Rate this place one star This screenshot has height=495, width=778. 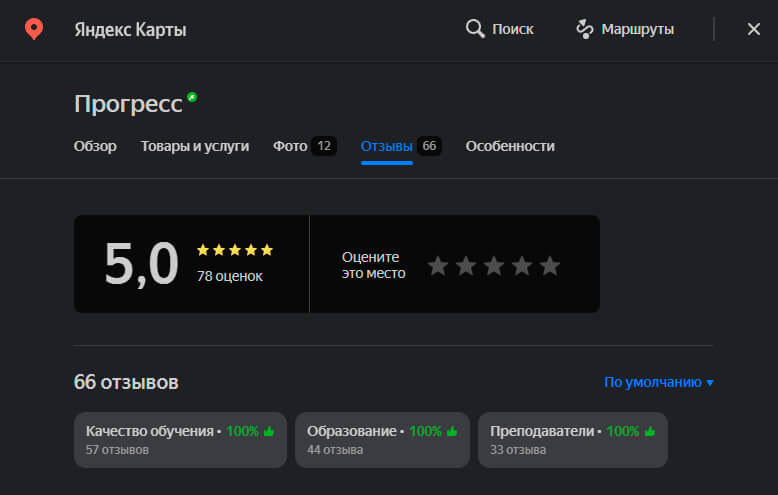coord(438,266)
